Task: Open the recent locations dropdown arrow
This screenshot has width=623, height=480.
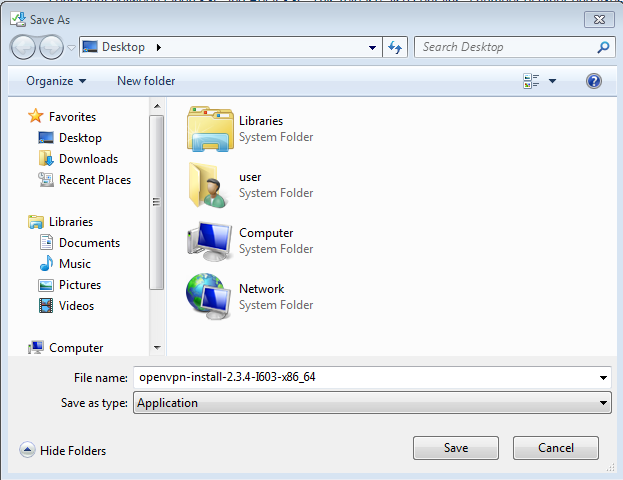Action: click(x=71, y=48)
